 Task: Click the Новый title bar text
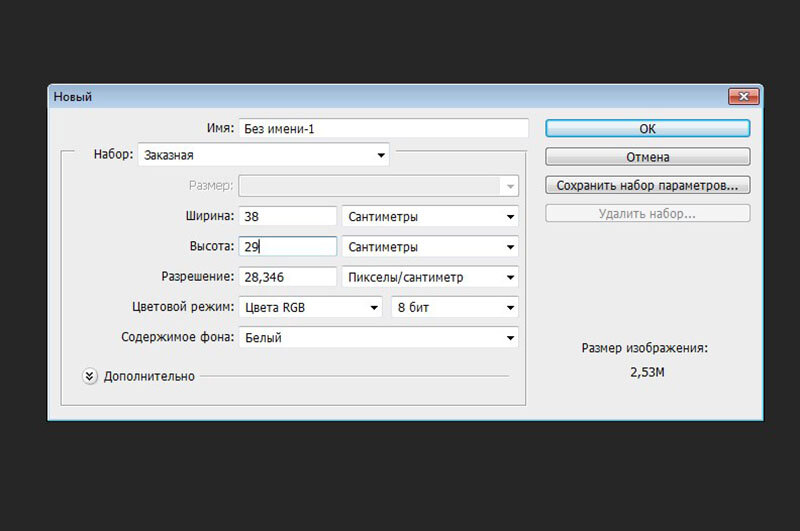[72, 96]
